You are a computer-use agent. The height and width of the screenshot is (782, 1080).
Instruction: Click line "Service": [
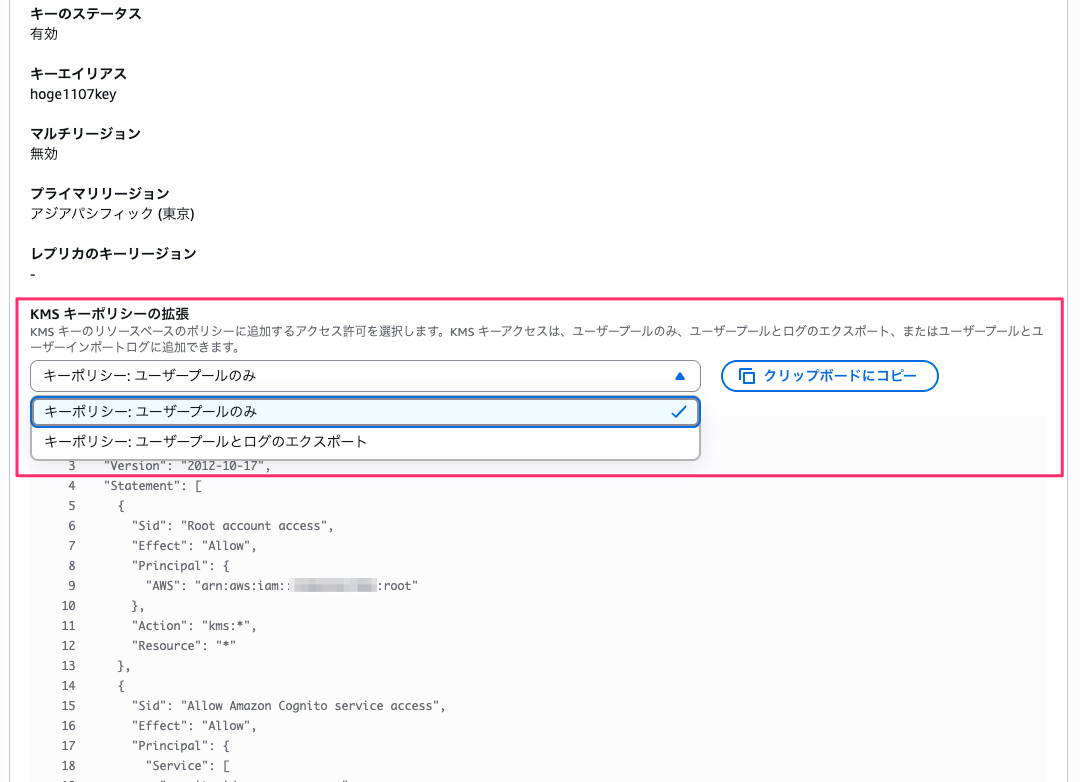click(187, 765)
